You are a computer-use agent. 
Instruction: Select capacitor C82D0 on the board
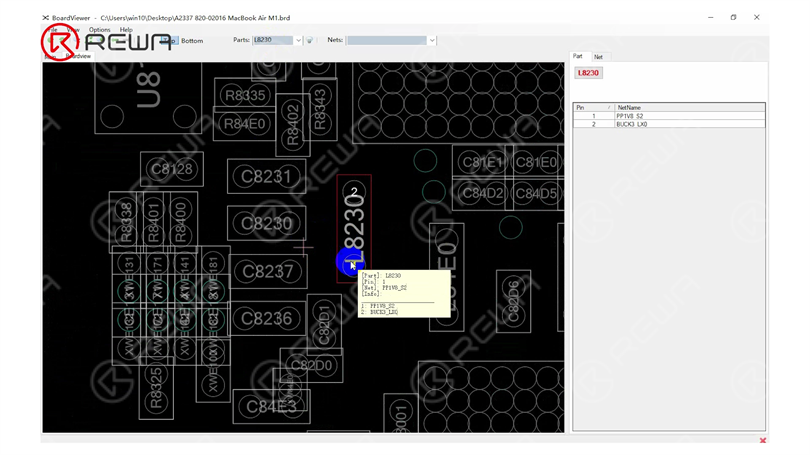pyautogui.click(x=311, y=365)
